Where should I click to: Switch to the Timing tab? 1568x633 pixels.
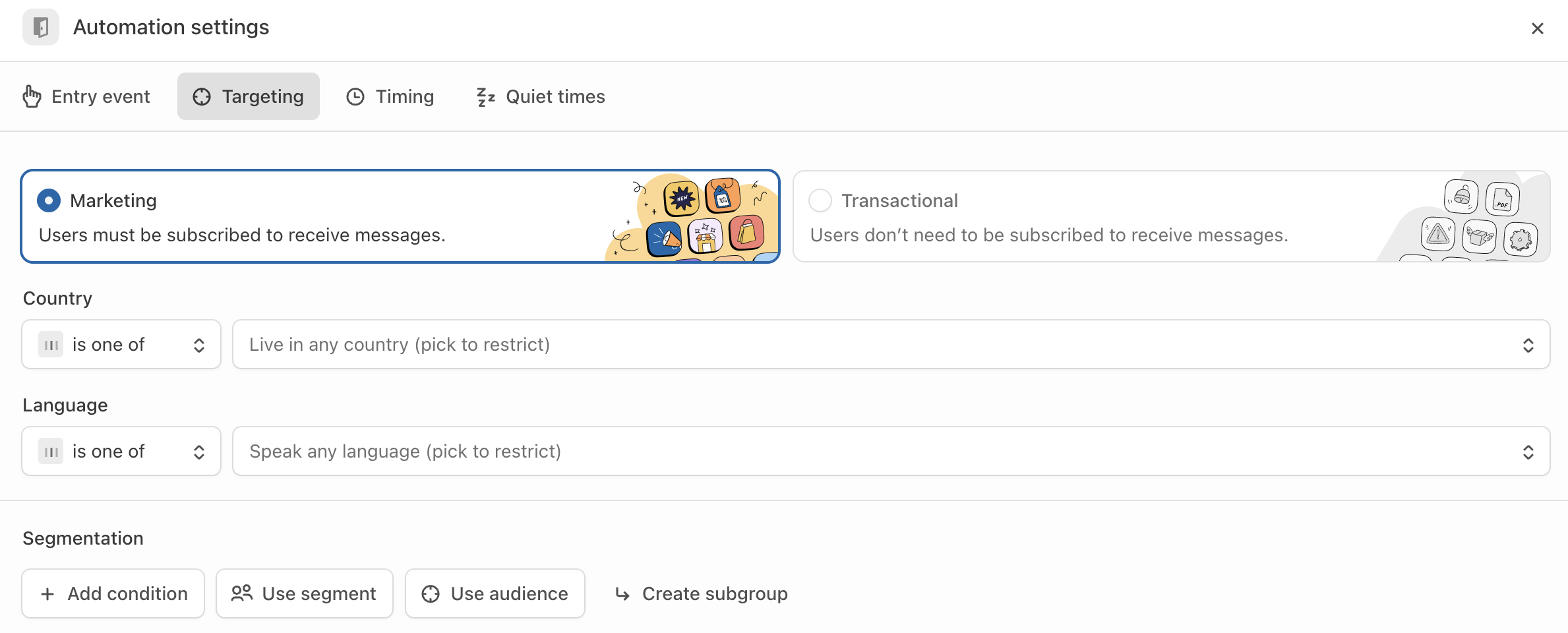(390, 97)
